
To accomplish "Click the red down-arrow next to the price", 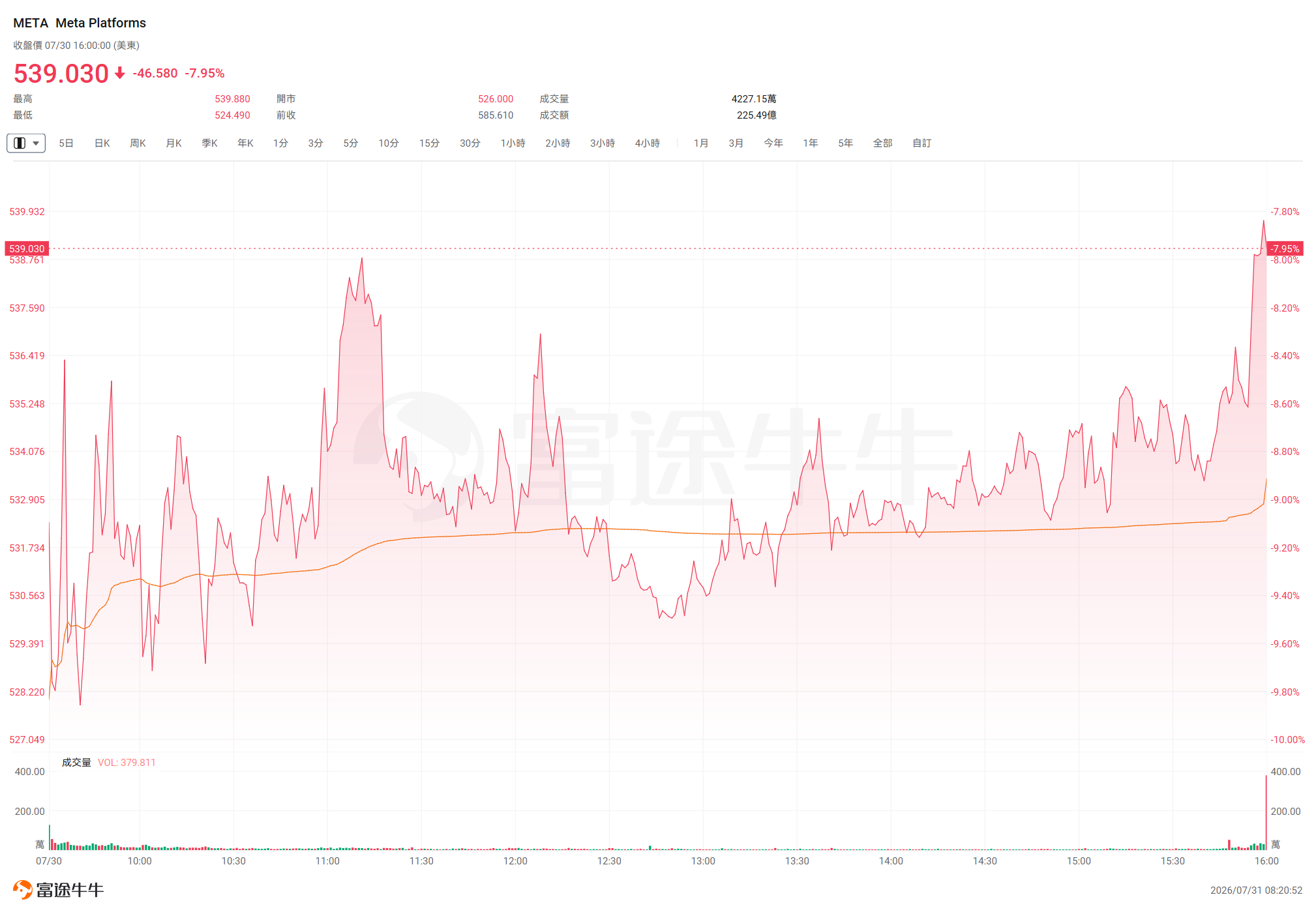I will [120, 73].
